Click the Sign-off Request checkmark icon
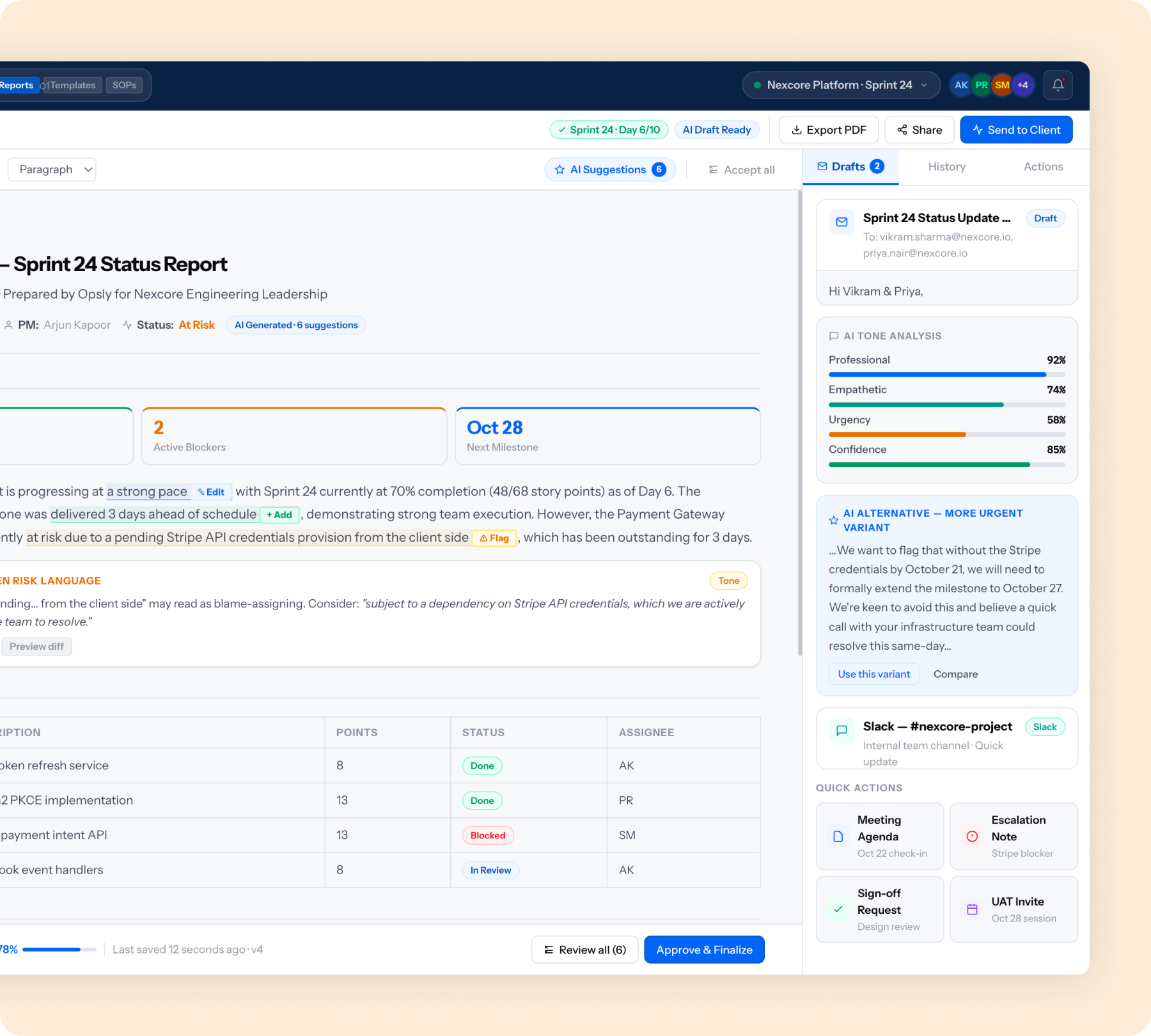The width and height of the screenshot is (1151, 1036). coord(838,909)
